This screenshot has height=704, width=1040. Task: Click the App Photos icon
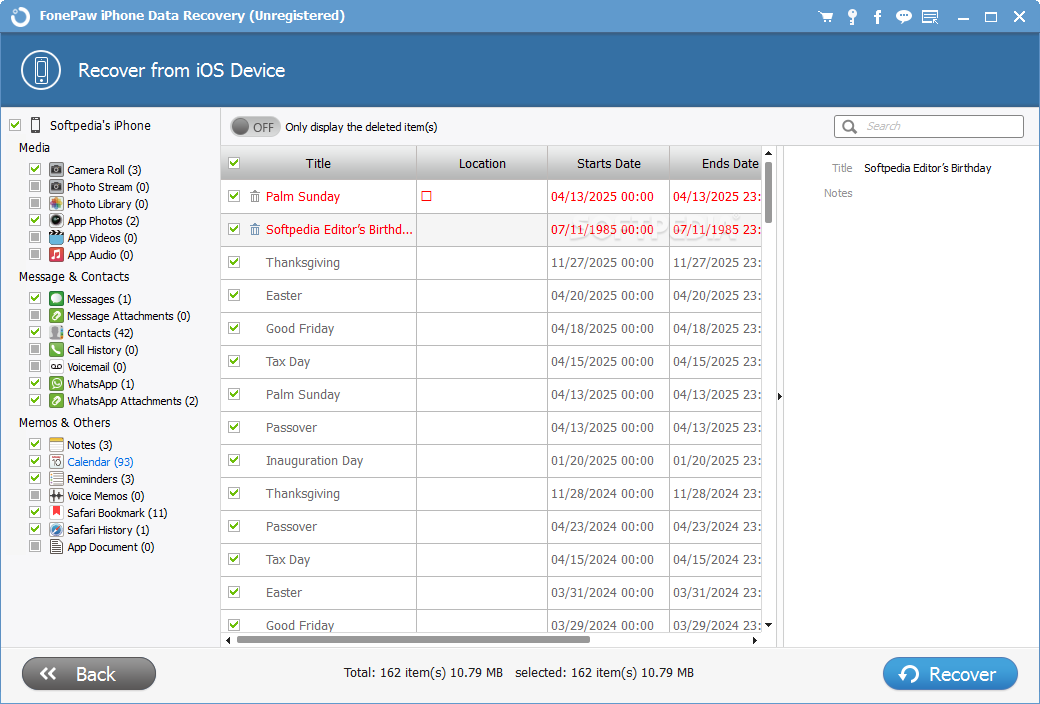[x=56, y=220]
